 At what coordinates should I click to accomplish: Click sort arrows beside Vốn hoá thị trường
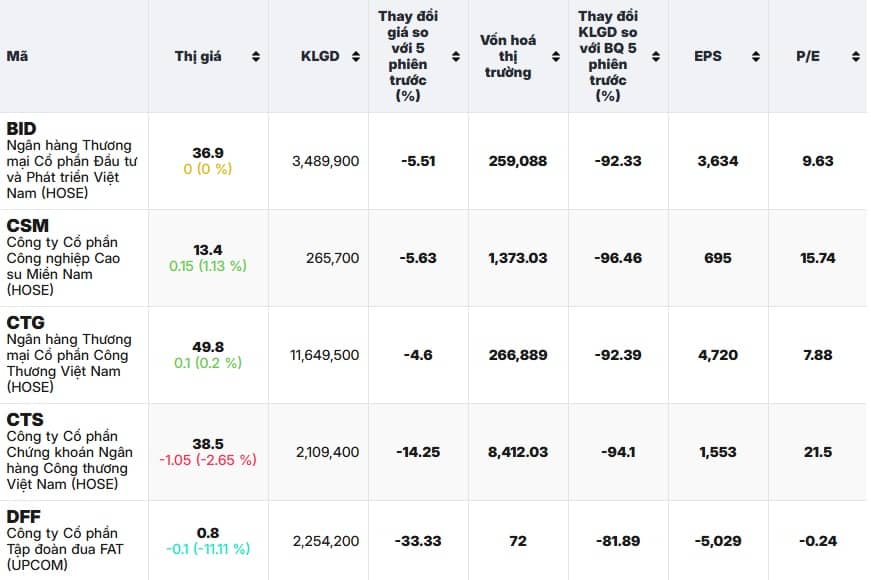click(555, 57)
